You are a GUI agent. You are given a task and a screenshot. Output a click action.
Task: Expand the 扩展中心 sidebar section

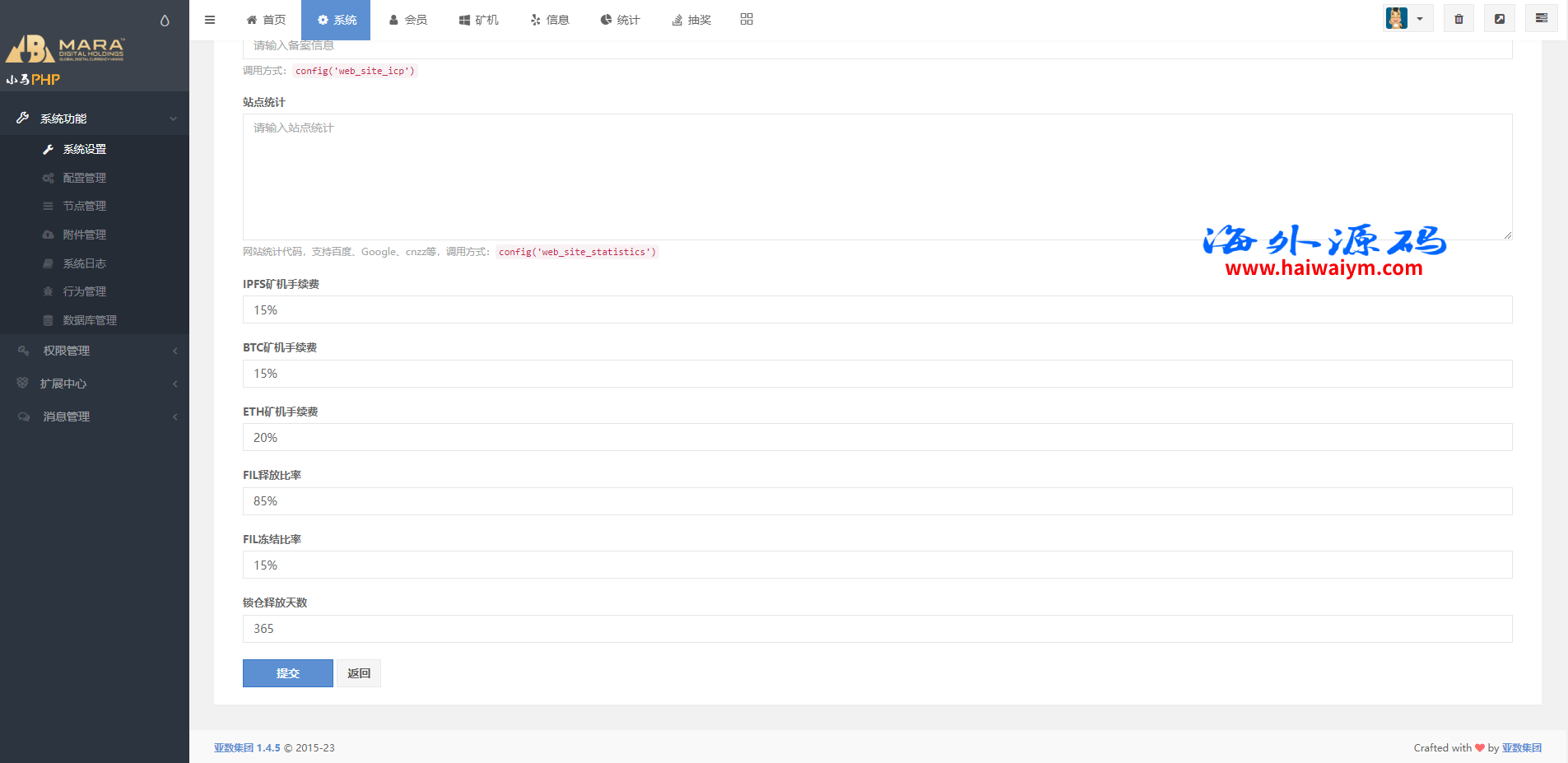[95, 384]
